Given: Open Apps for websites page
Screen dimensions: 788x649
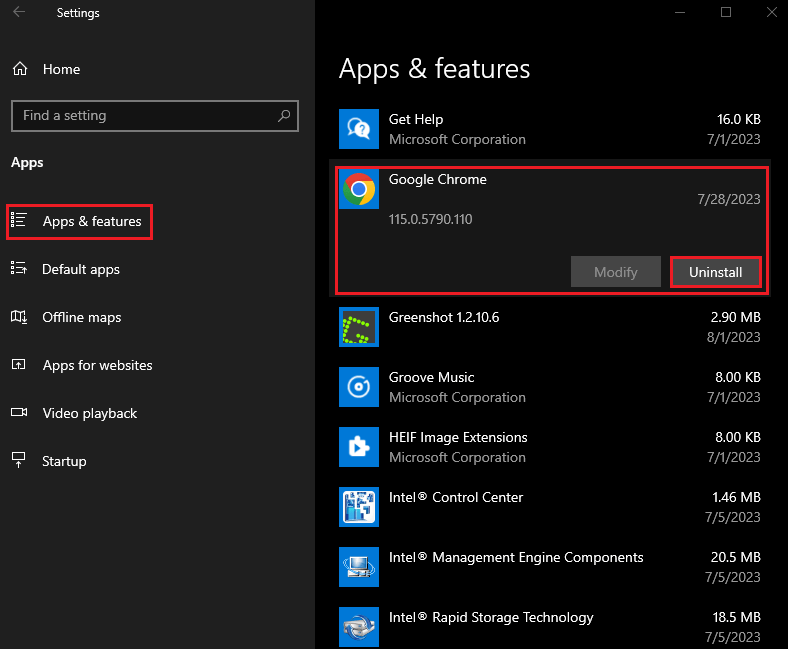Looking at the screenshot, I should [97, 365].
